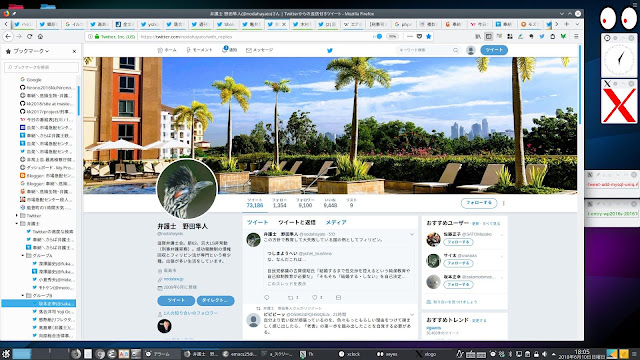Toggle the sidebar view toolbar icon
Screen dimensions: 640x360
(488, 36)
